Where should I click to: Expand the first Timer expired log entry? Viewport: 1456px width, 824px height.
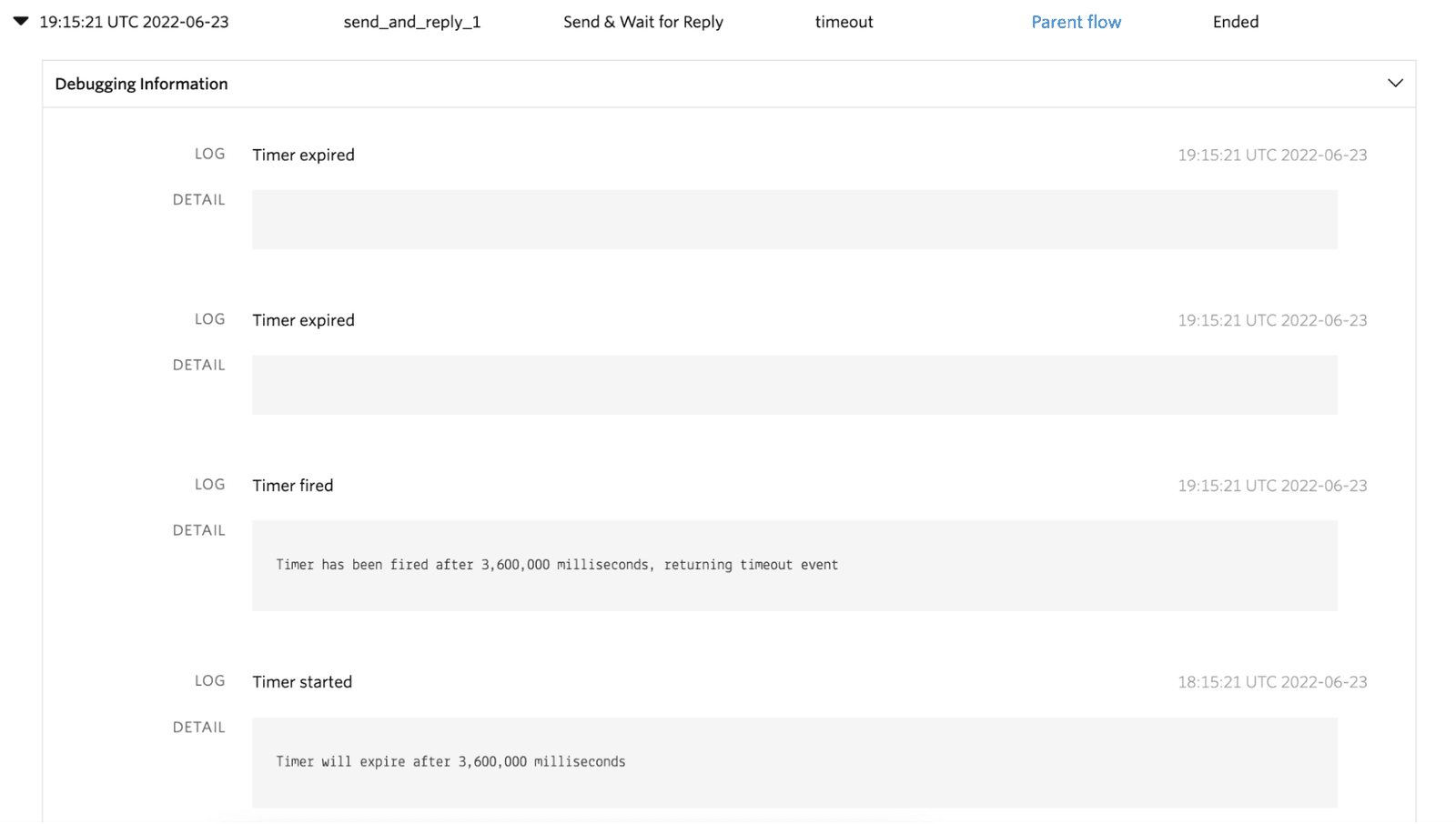tap(303, 155)
